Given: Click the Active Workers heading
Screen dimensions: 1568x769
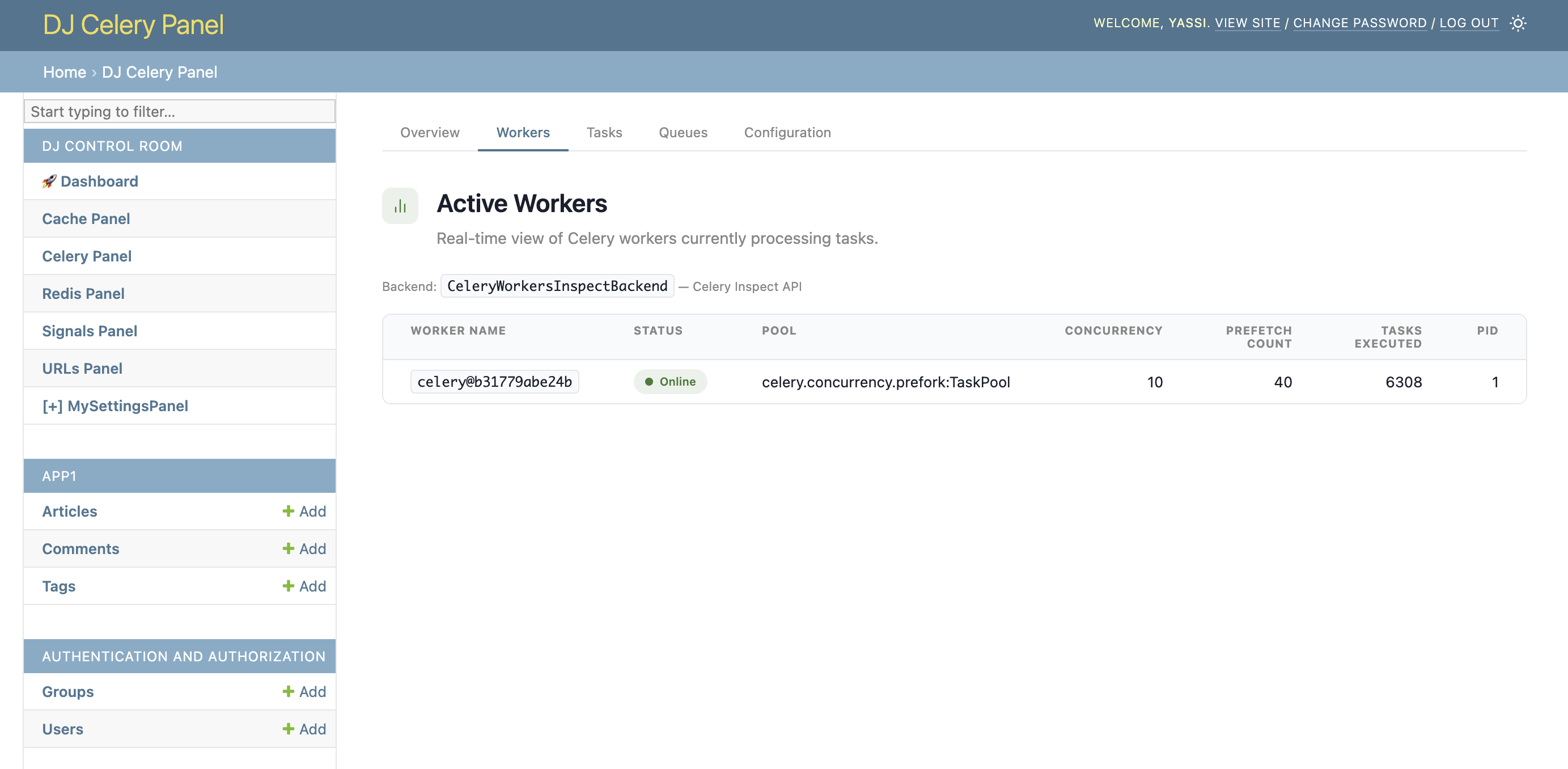Looking at the screenshot, I should click(522, 204).
